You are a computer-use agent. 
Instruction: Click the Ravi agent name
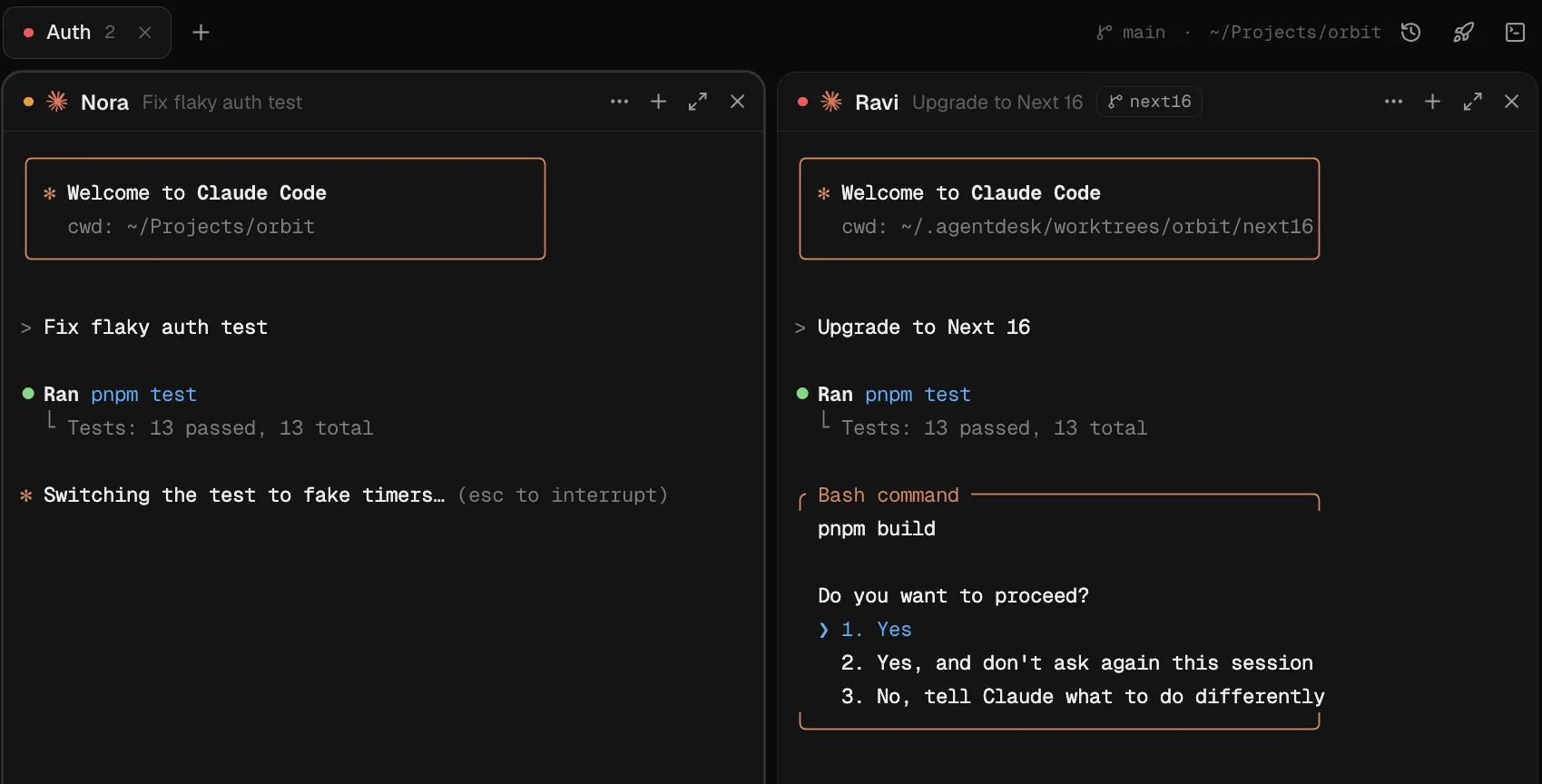click(877, 103)
